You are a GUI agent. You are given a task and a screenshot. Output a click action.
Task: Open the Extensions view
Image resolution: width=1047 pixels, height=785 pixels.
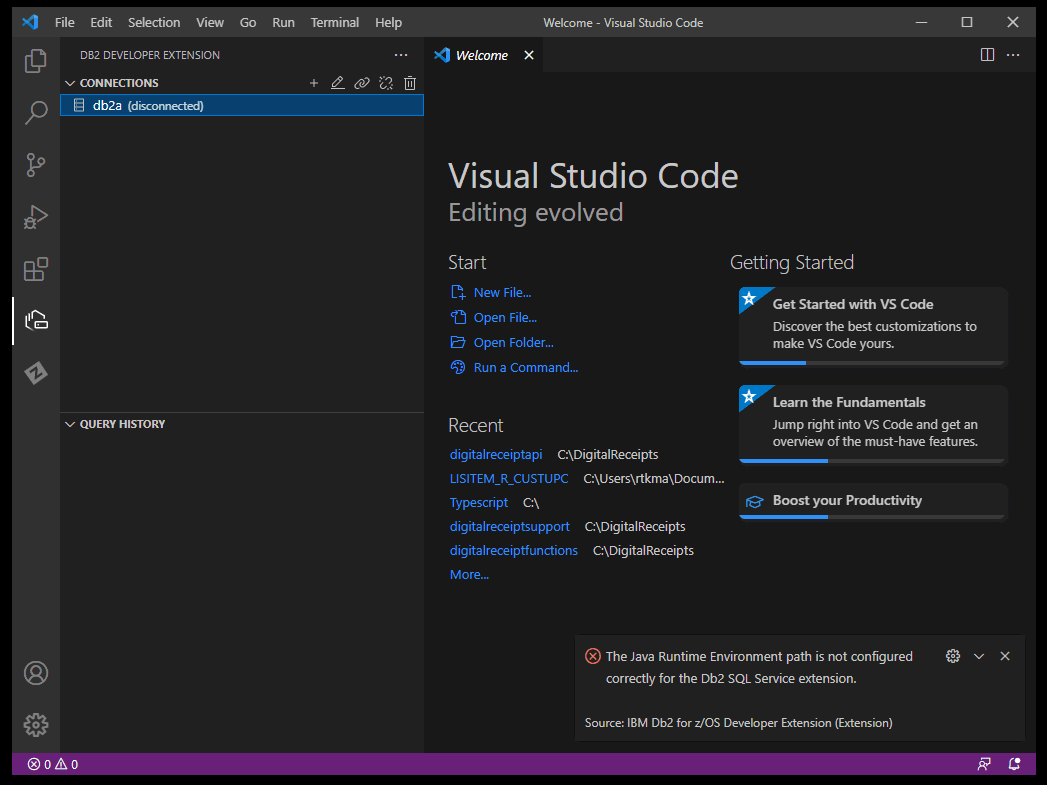point(35,269)
